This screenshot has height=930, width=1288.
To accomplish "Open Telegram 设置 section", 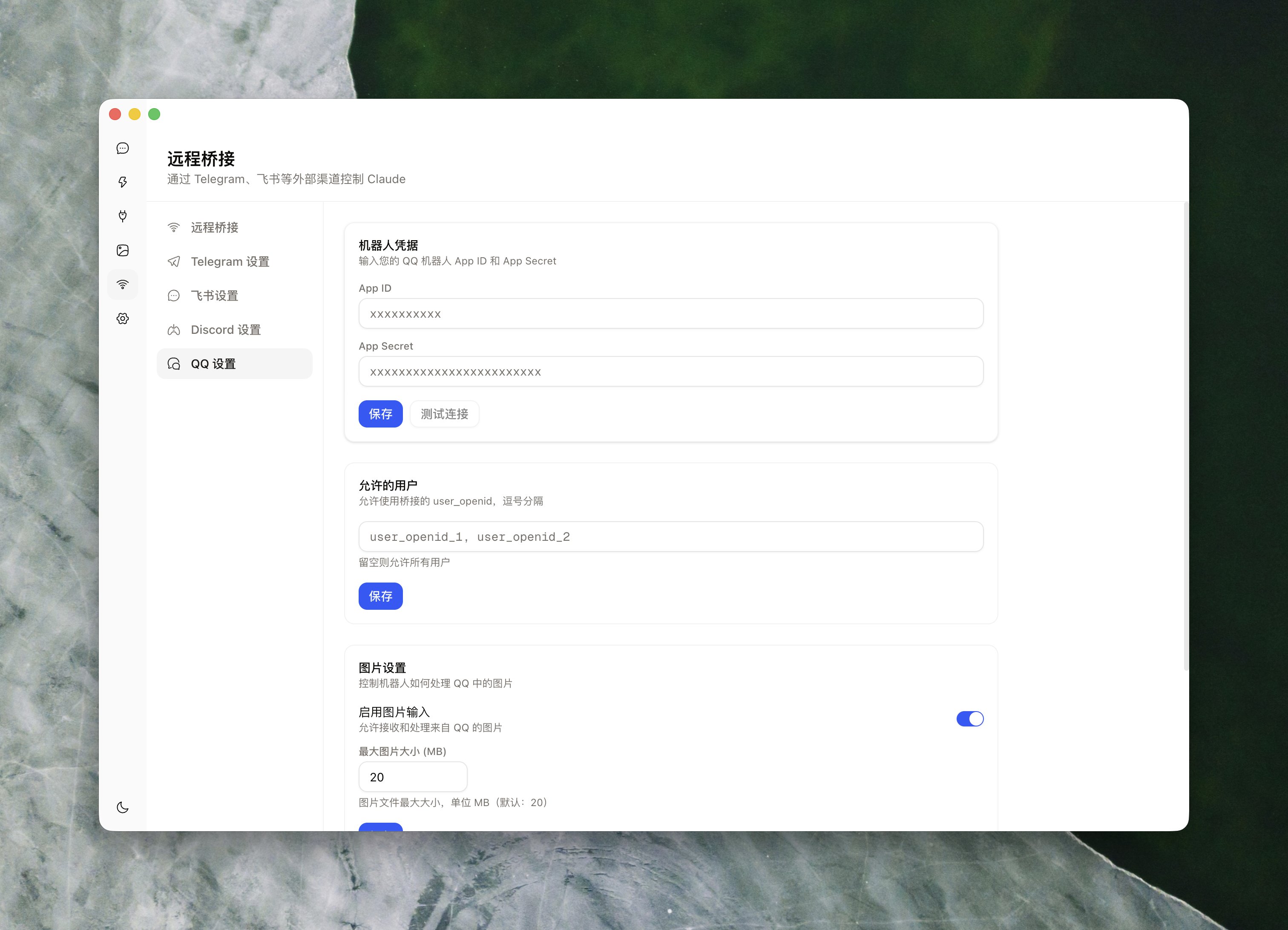I will (x=230, y=262).
